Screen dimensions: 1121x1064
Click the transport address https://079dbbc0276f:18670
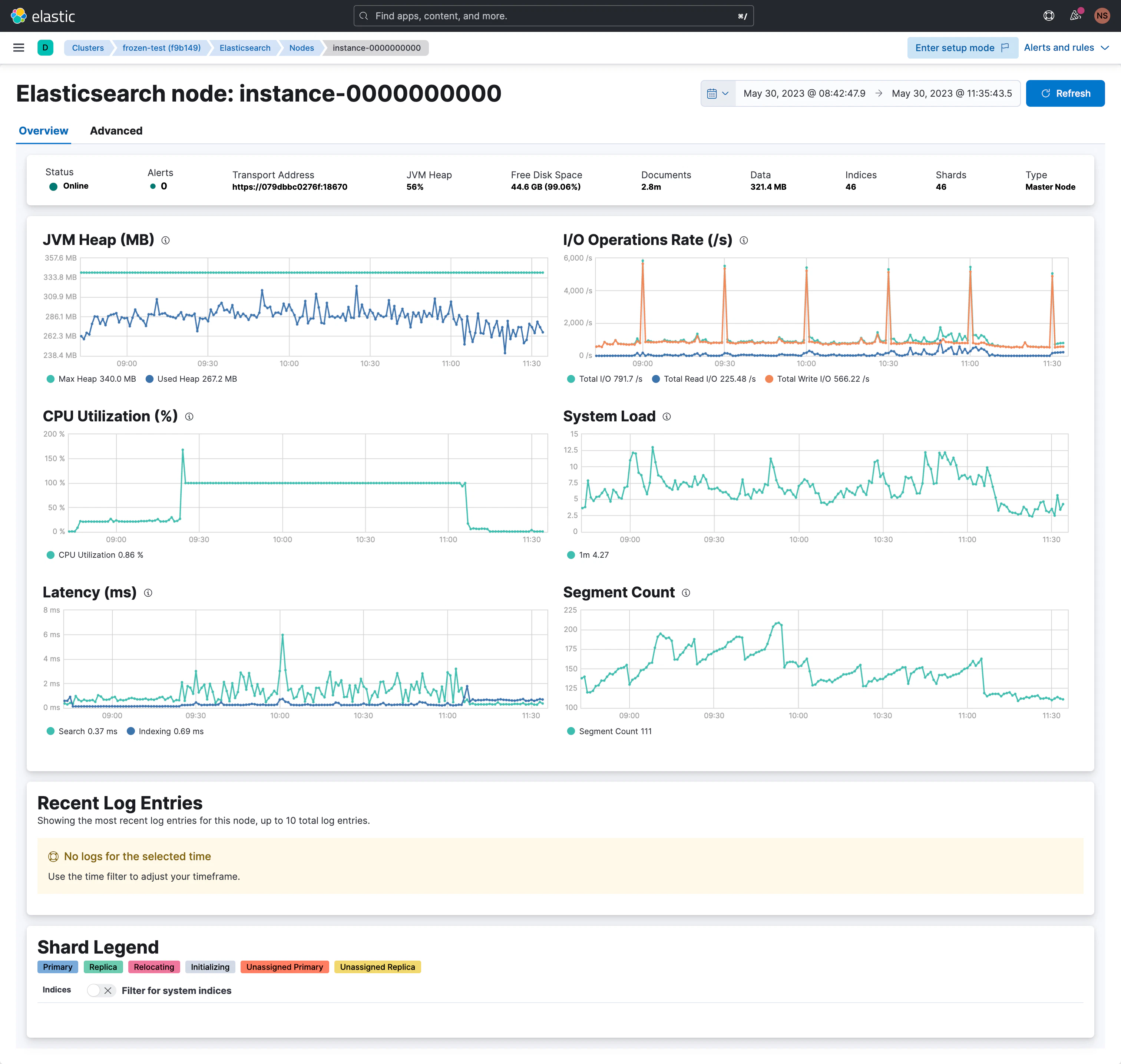290,187
